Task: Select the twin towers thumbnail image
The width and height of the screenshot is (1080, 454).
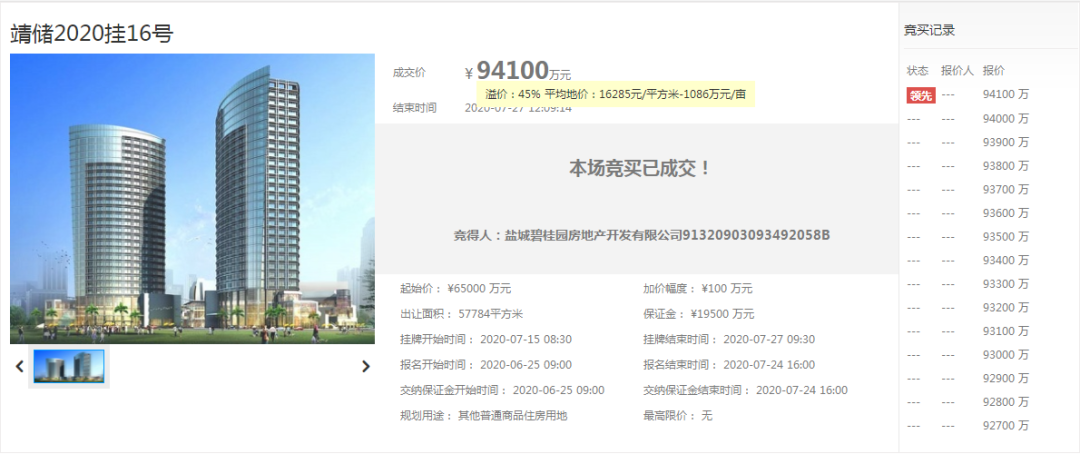Action: tap(69, 367)
